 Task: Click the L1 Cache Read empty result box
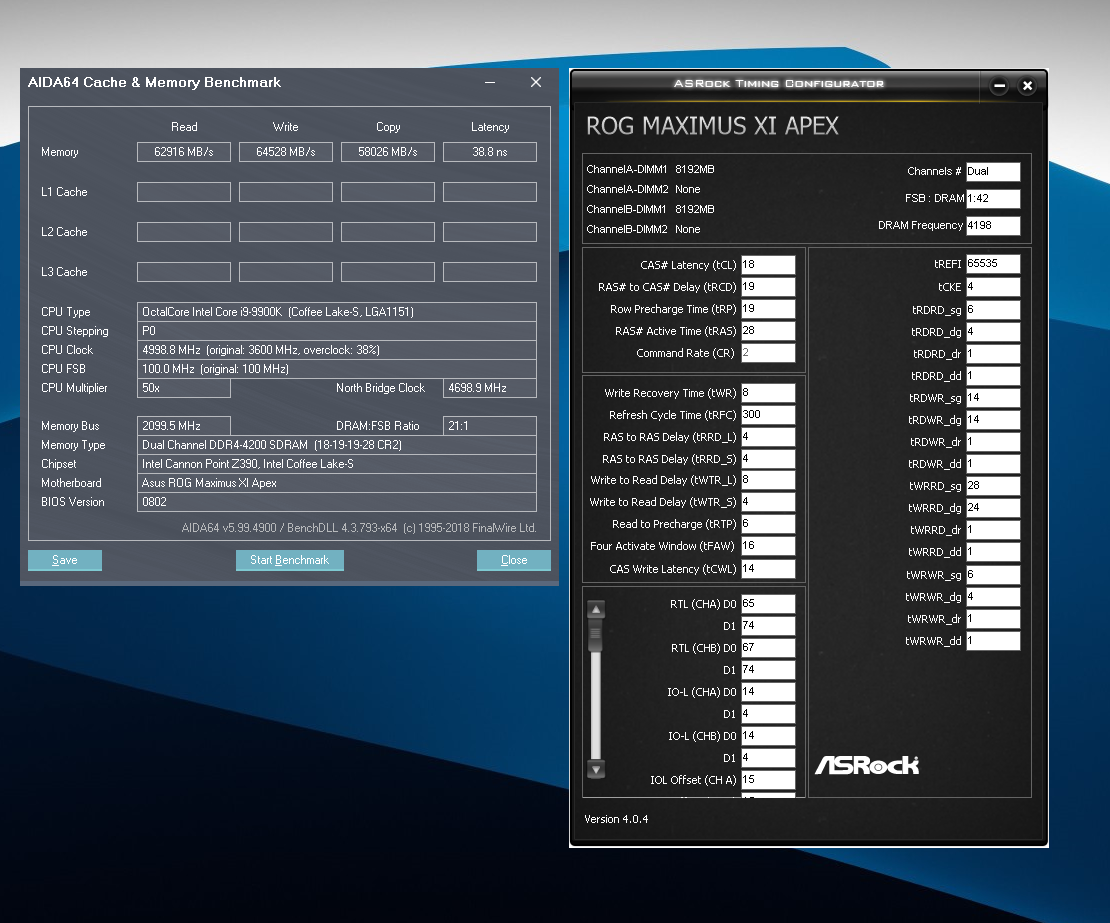coord(184,192)
